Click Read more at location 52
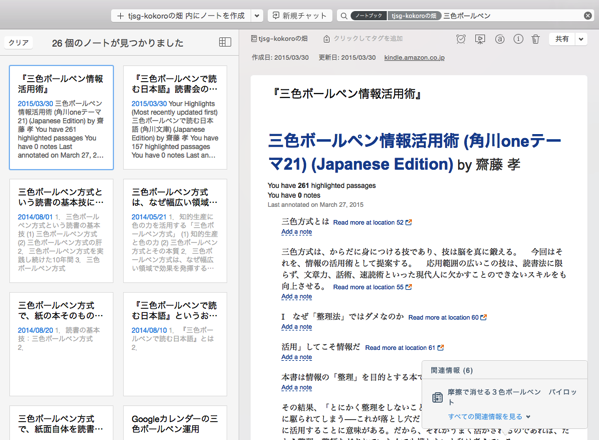The image size is (599, 440). 368,222
